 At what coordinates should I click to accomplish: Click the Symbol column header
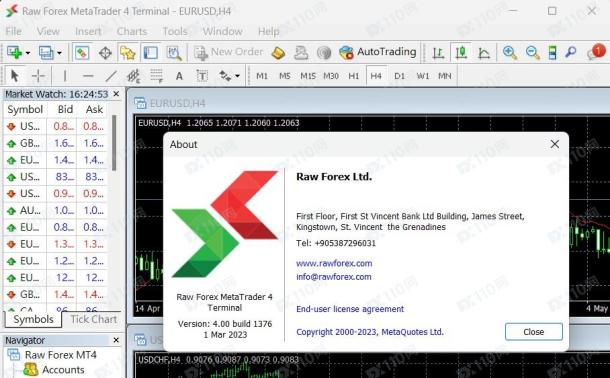coord(25,109)
